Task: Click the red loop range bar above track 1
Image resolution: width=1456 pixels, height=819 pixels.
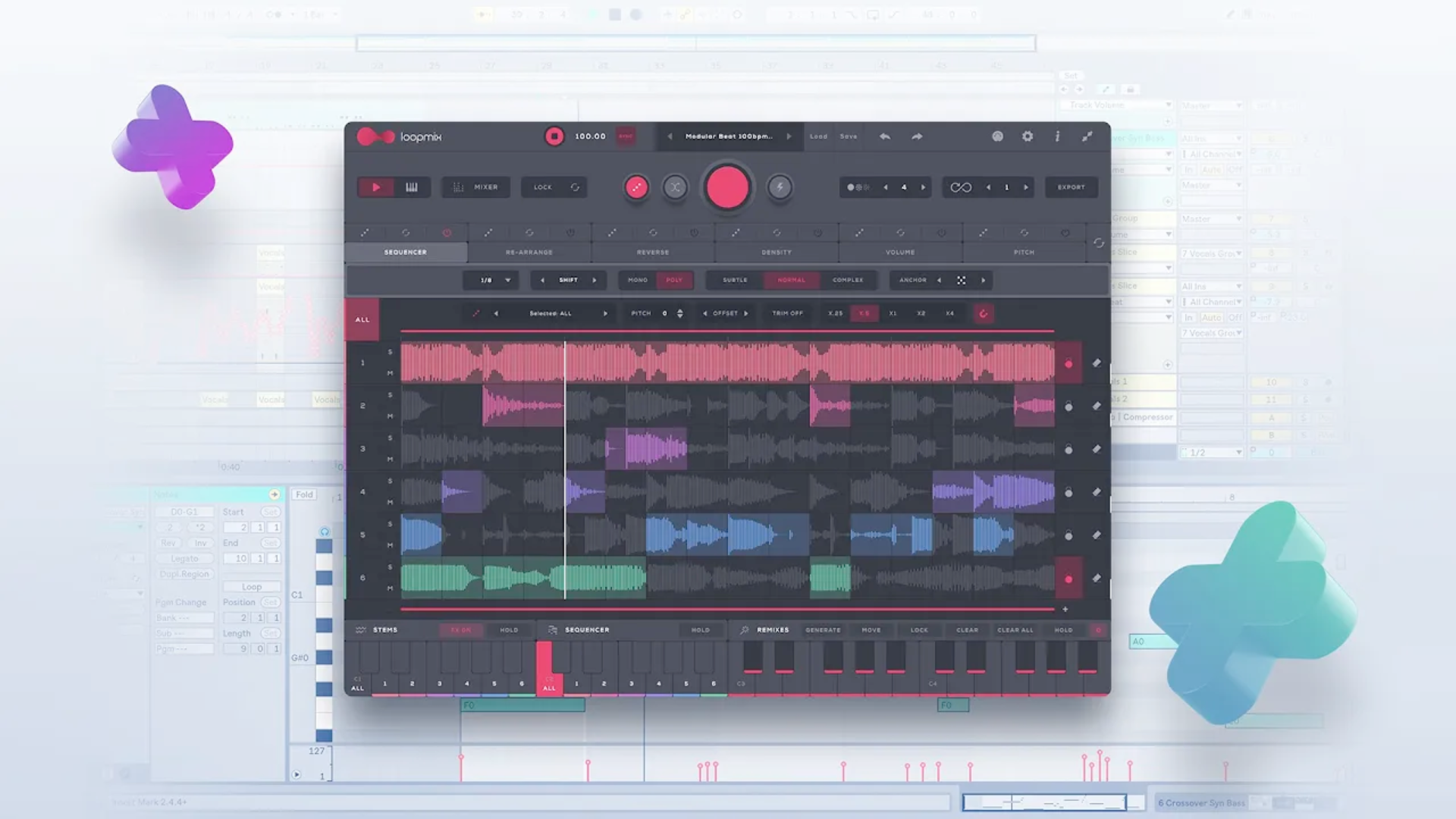Action: pos(726,331)
